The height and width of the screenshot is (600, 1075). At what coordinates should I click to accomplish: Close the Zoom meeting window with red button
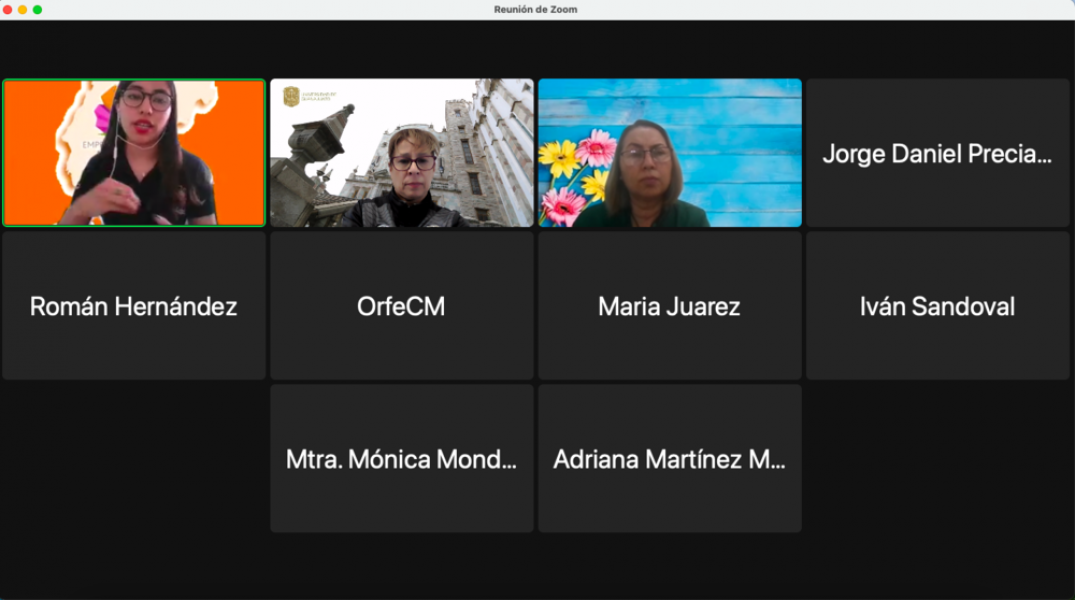click(7, 9)
